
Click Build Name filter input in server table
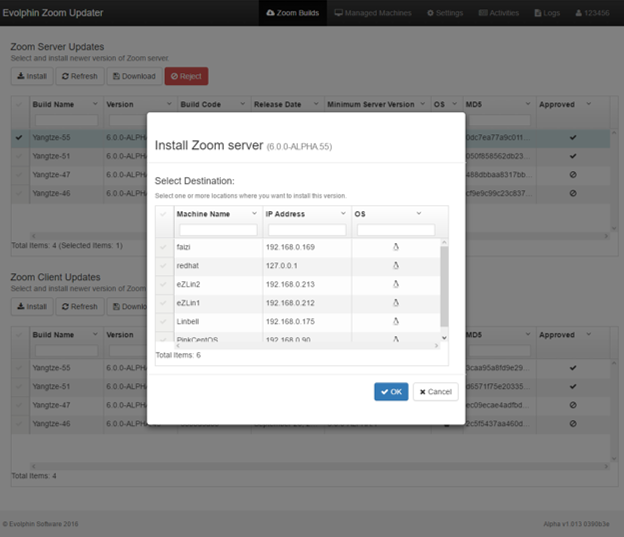coord(66,120)
